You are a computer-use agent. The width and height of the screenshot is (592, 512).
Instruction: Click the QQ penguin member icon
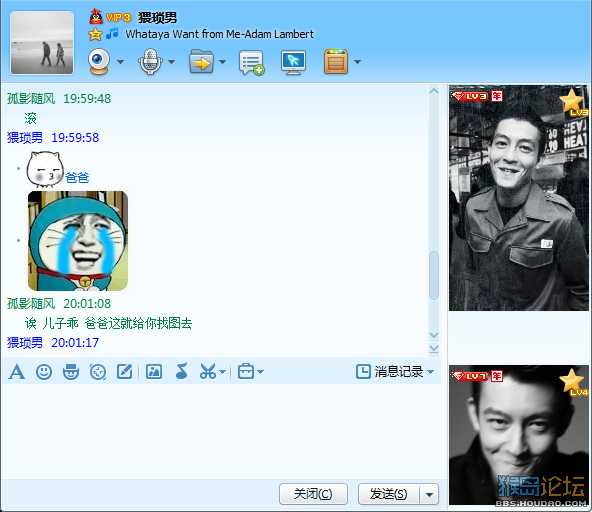96,17
